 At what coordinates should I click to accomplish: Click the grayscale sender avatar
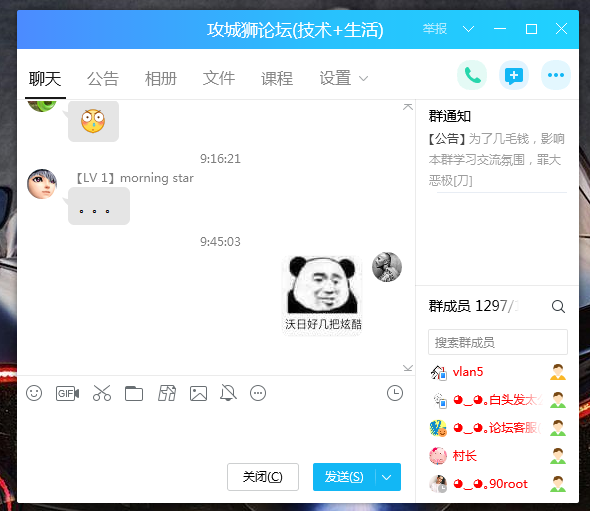tap(387, 267)
